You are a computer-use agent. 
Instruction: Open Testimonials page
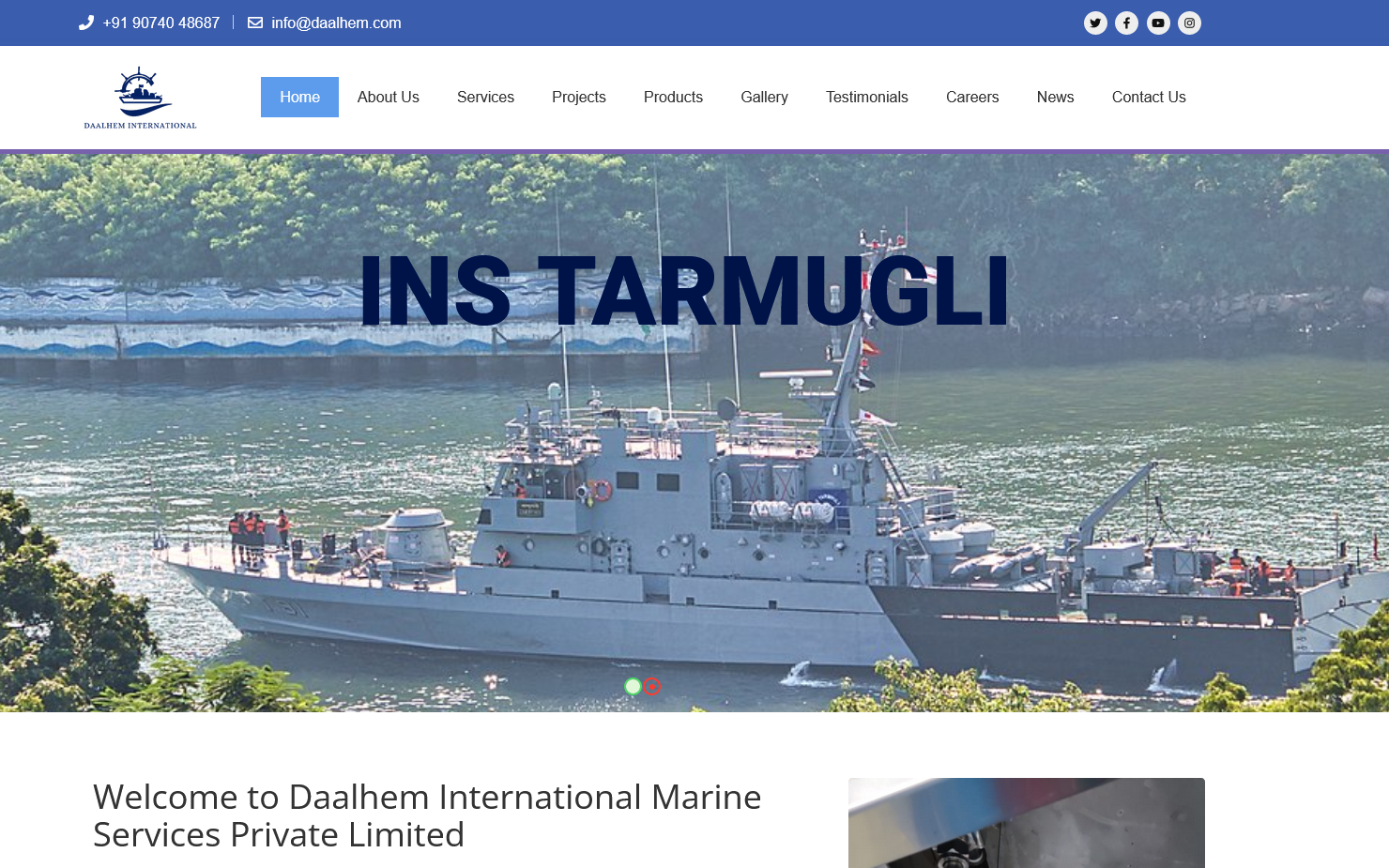867,97
